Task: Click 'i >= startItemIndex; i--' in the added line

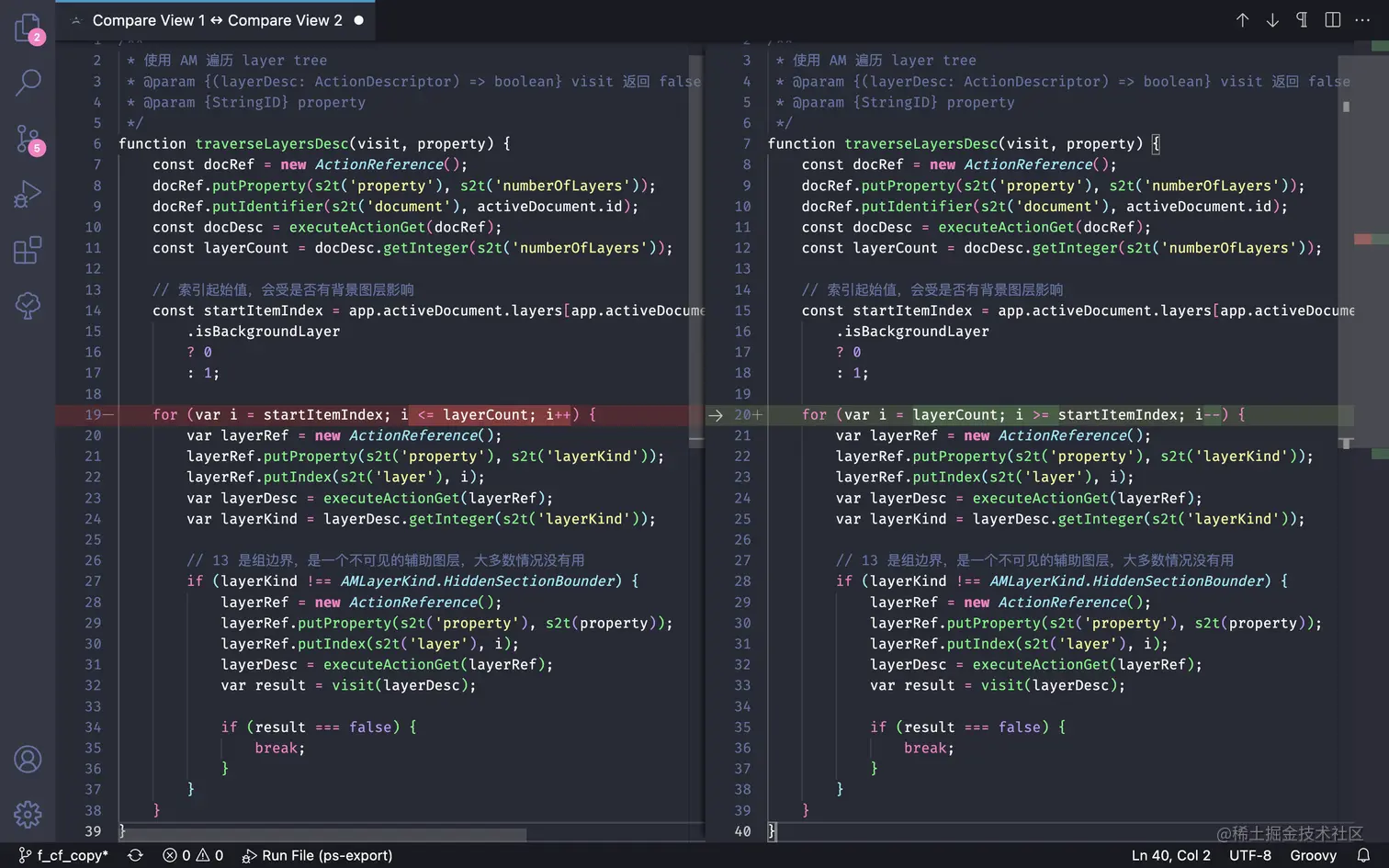Action: (x=1118, y=415)
